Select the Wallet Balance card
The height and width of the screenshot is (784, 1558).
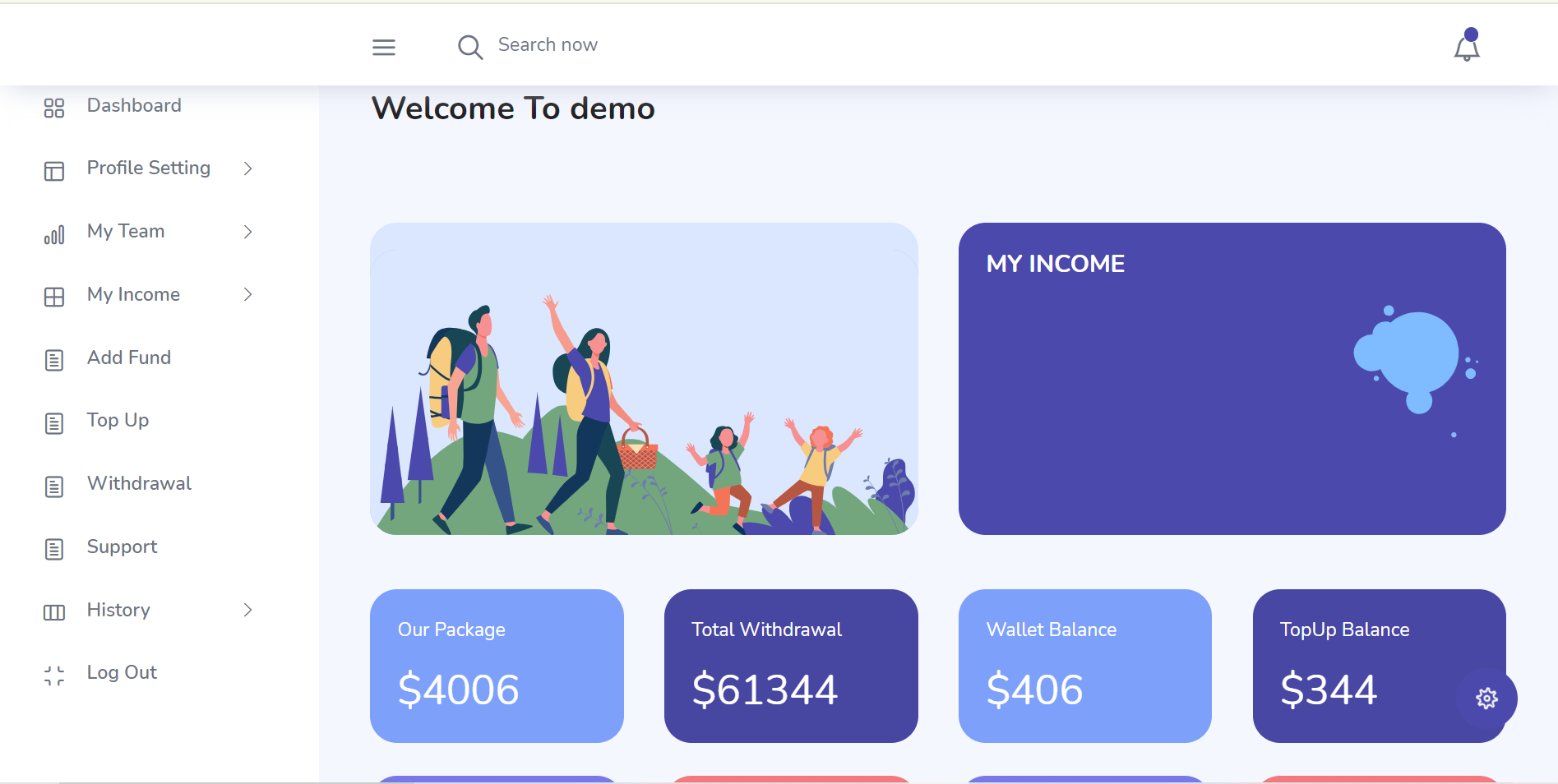1084,666
